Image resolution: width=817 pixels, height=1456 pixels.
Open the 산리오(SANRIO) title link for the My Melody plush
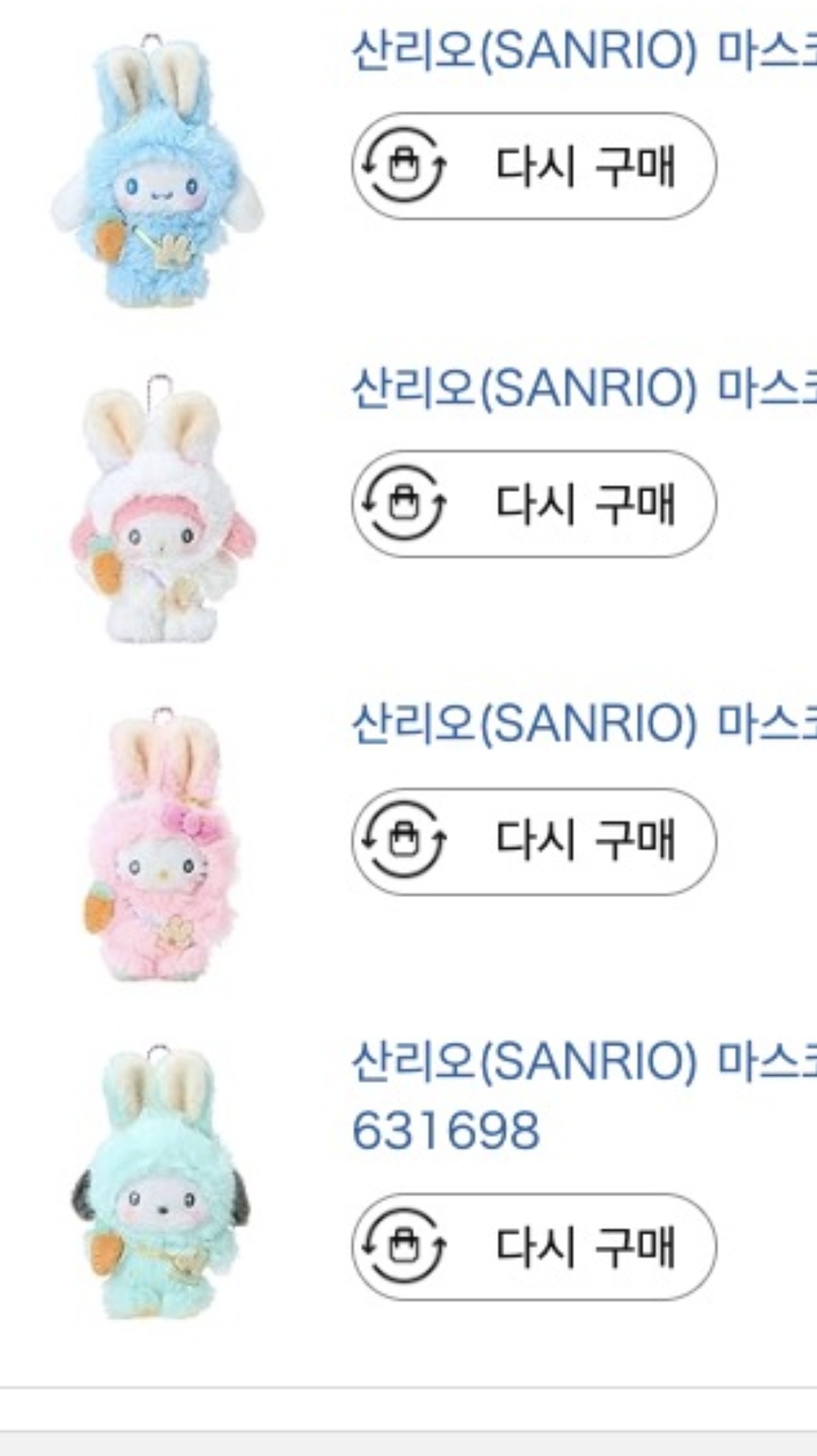[x=584, y=388]
